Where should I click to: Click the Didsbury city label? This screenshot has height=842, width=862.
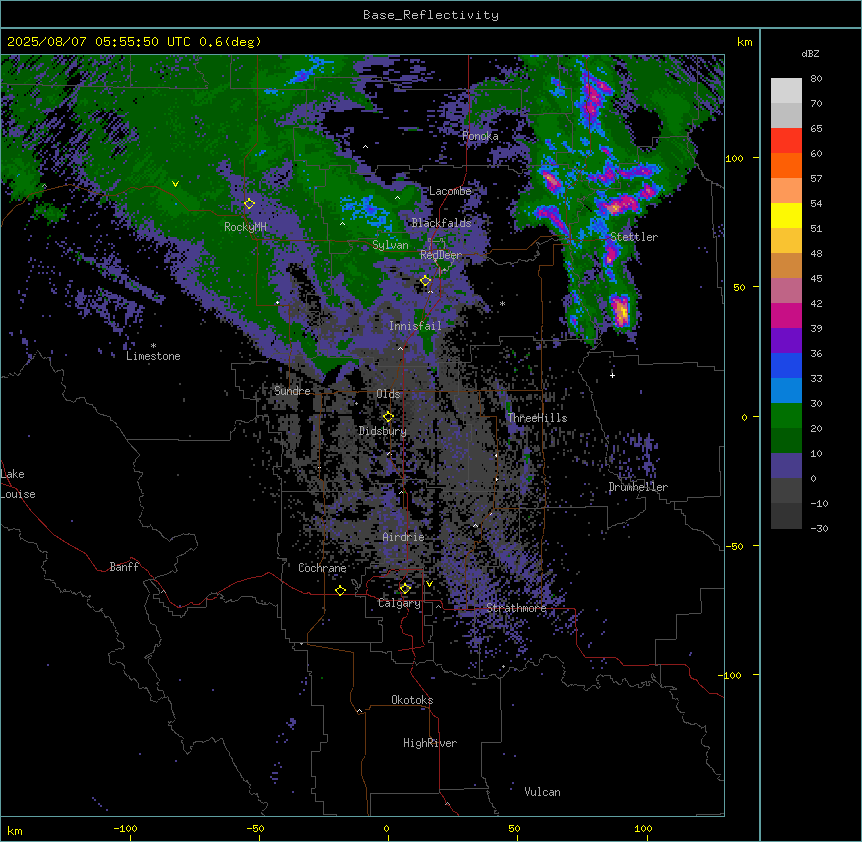pos(383,431)
